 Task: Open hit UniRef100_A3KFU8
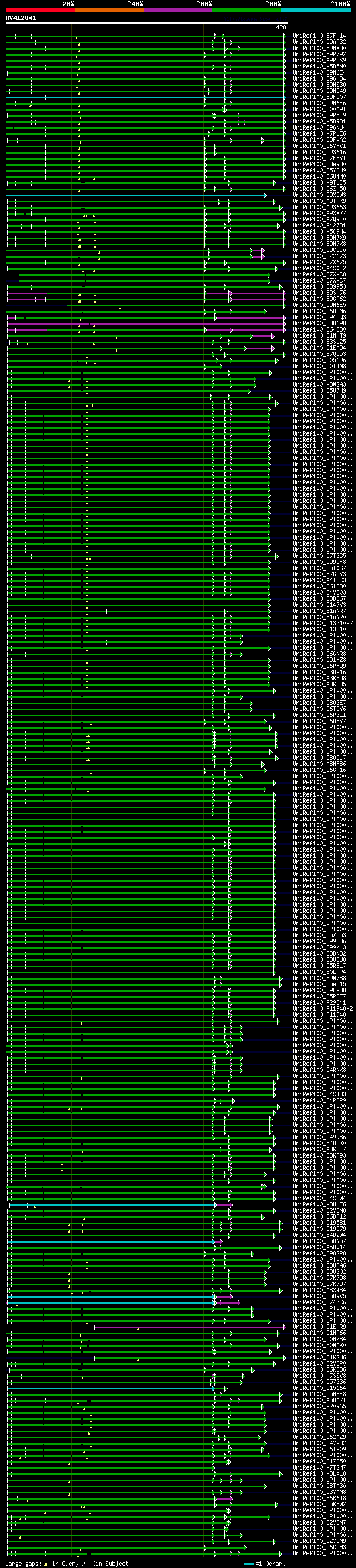point(319,678)
